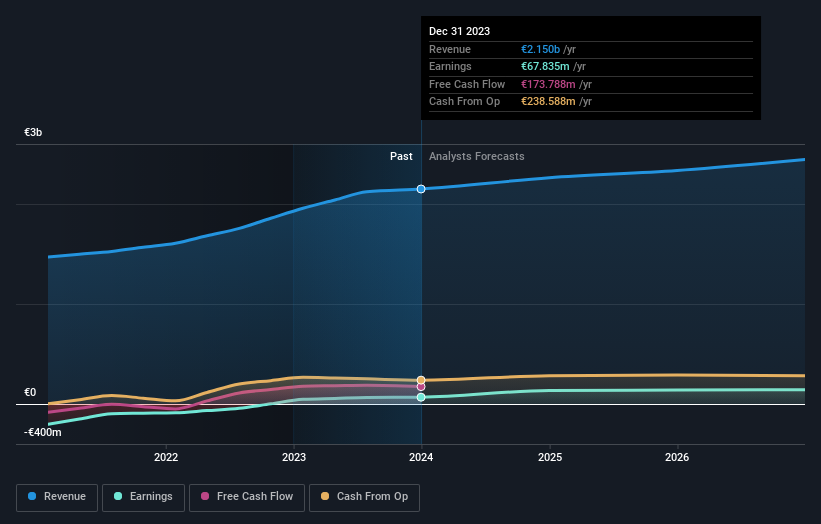Viewport: 821px width, 524px height.
Task: Click the pink Free Cash Flow data point
Action: [x=421, y=387]
